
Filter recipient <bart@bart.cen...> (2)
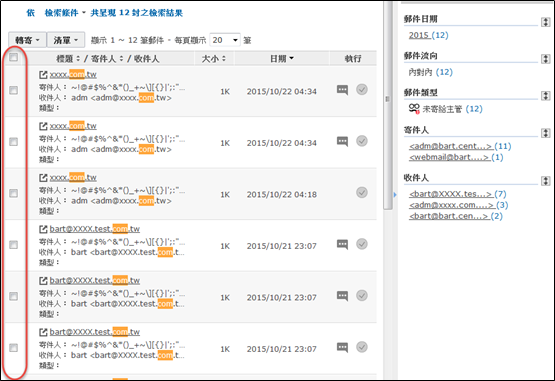pyautogui.click(x=456, y=216)
